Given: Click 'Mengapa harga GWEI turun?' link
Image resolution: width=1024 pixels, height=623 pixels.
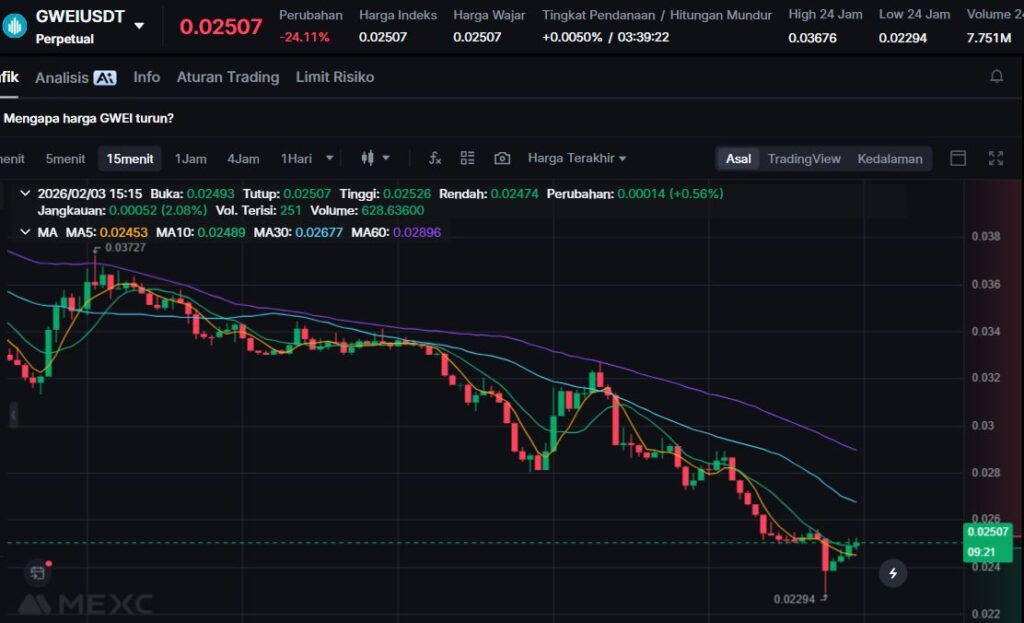Looking at the screenshot, I should [89, 118].
